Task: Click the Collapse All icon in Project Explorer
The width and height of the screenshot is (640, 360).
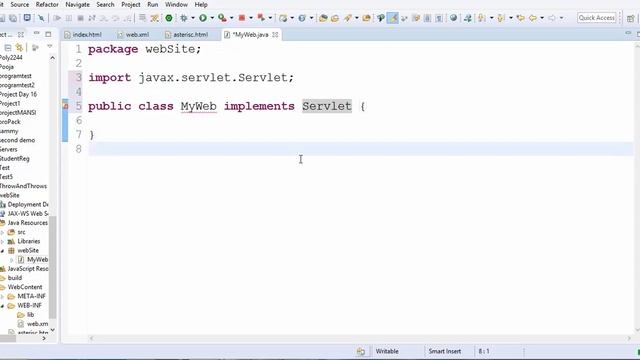Action: point(8,48)
